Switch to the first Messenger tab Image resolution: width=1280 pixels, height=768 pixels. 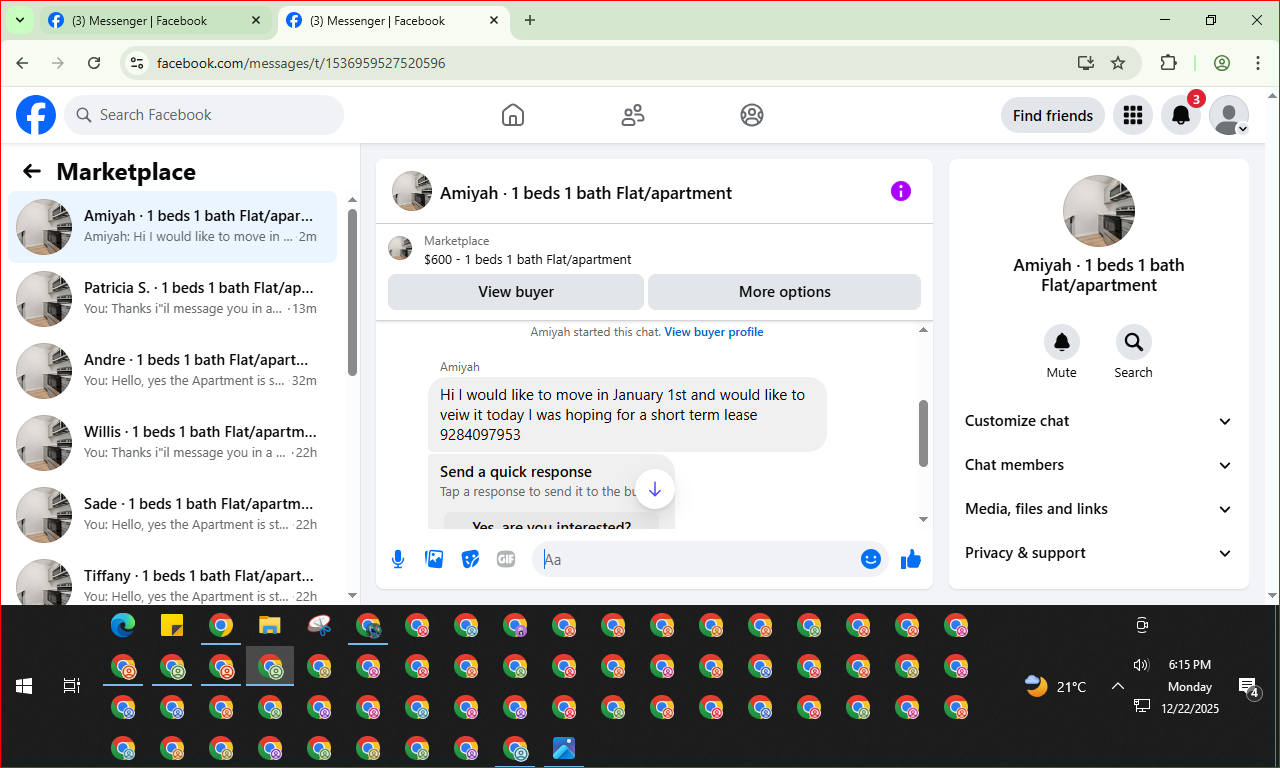(x=156, y=20)
